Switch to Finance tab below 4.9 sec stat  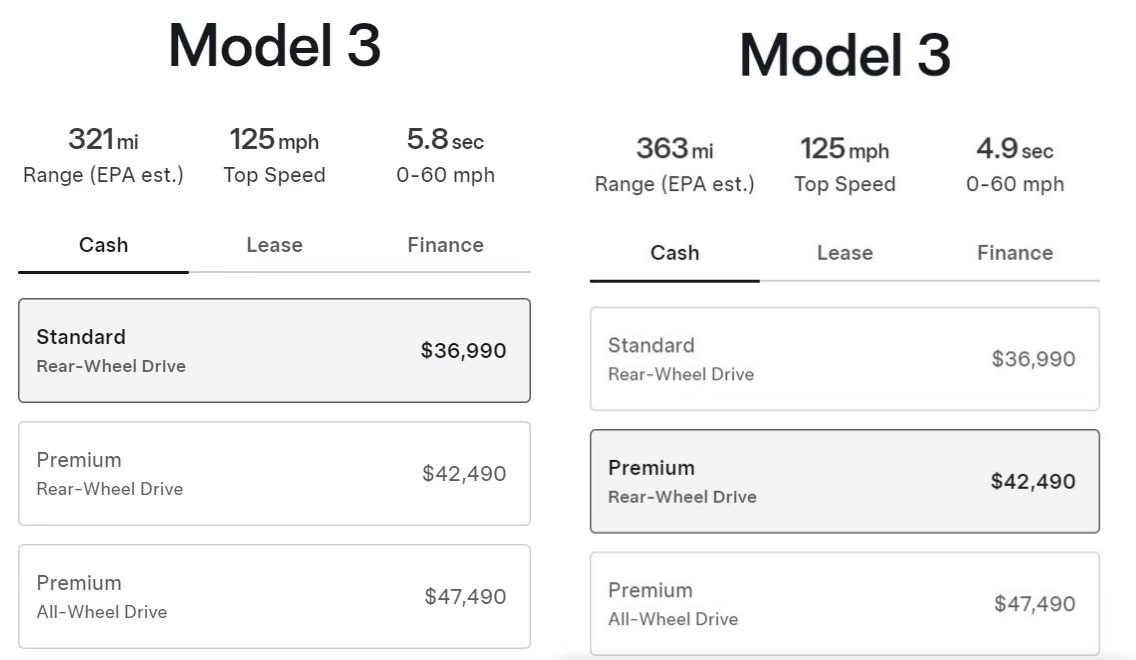(1014, 253)
